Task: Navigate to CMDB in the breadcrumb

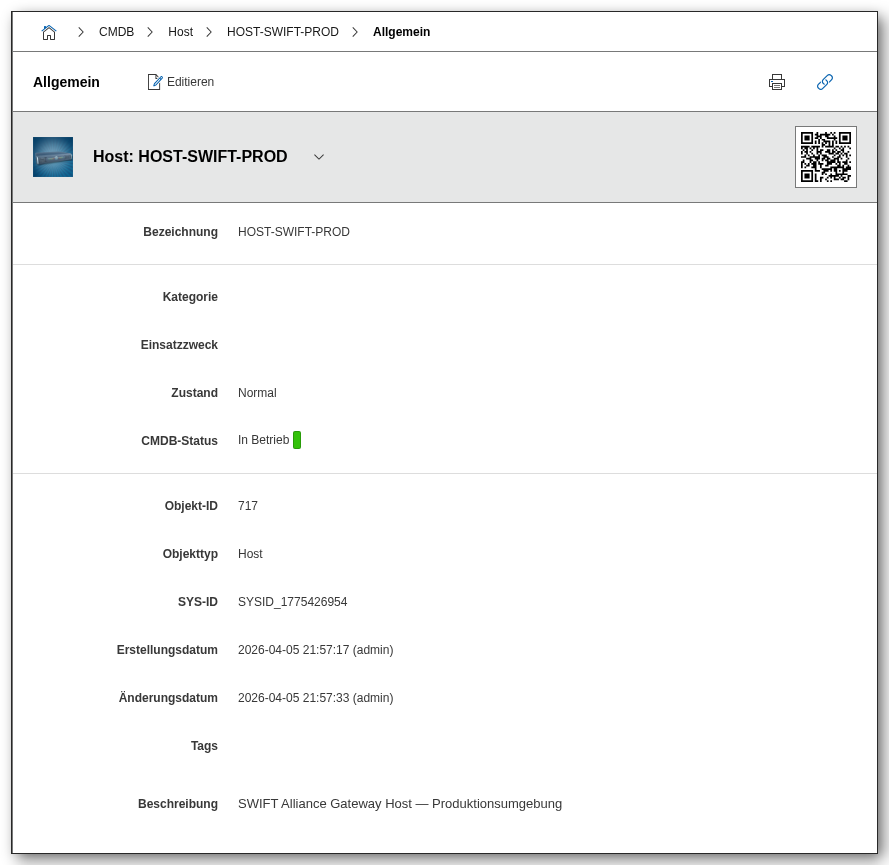Action: point(116,32)
